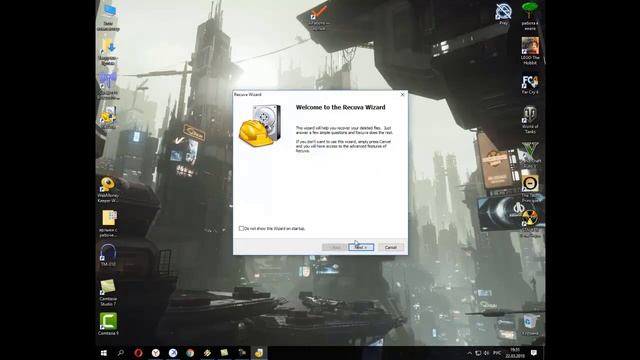The width and height of the screenshot is (640, 360).
Task: Launch World of Tanks shortcut
Action: (x=530, y=120)
